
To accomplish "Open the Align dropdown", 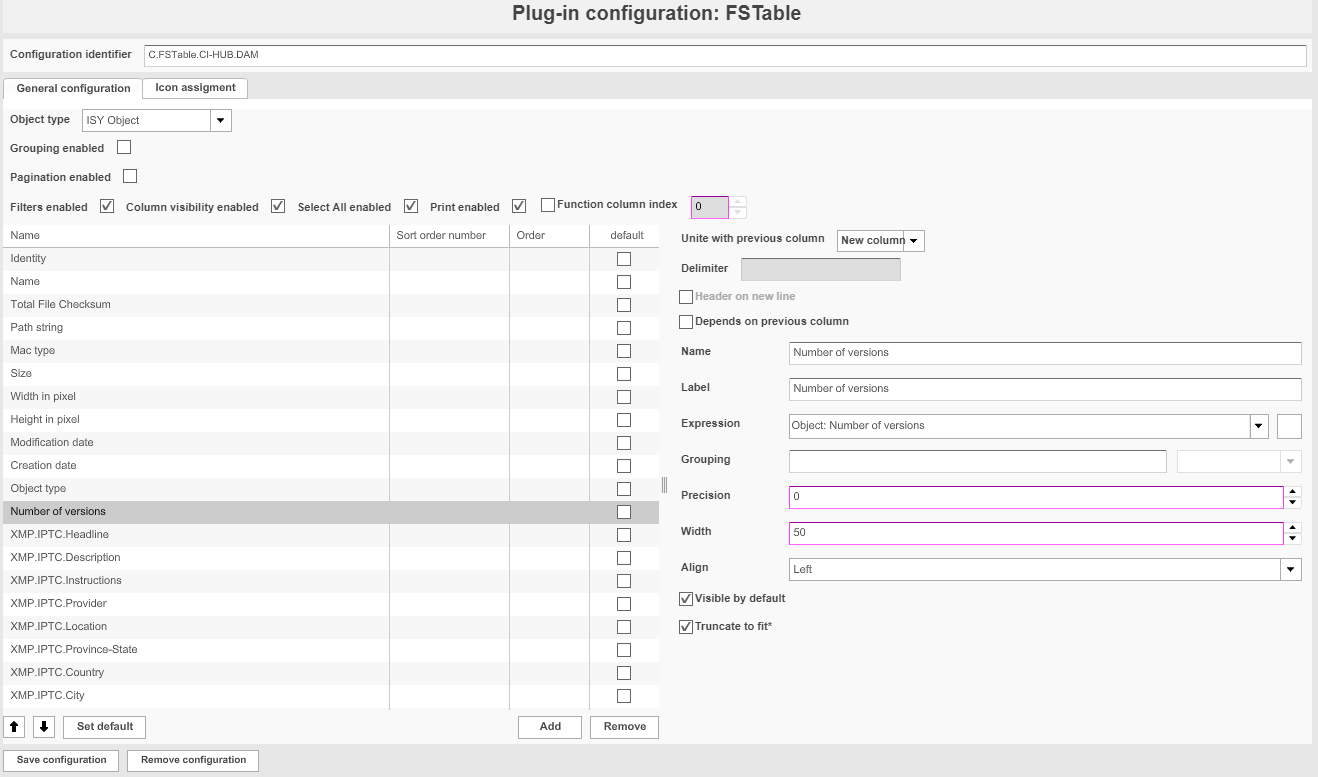I will (1290, 568).
